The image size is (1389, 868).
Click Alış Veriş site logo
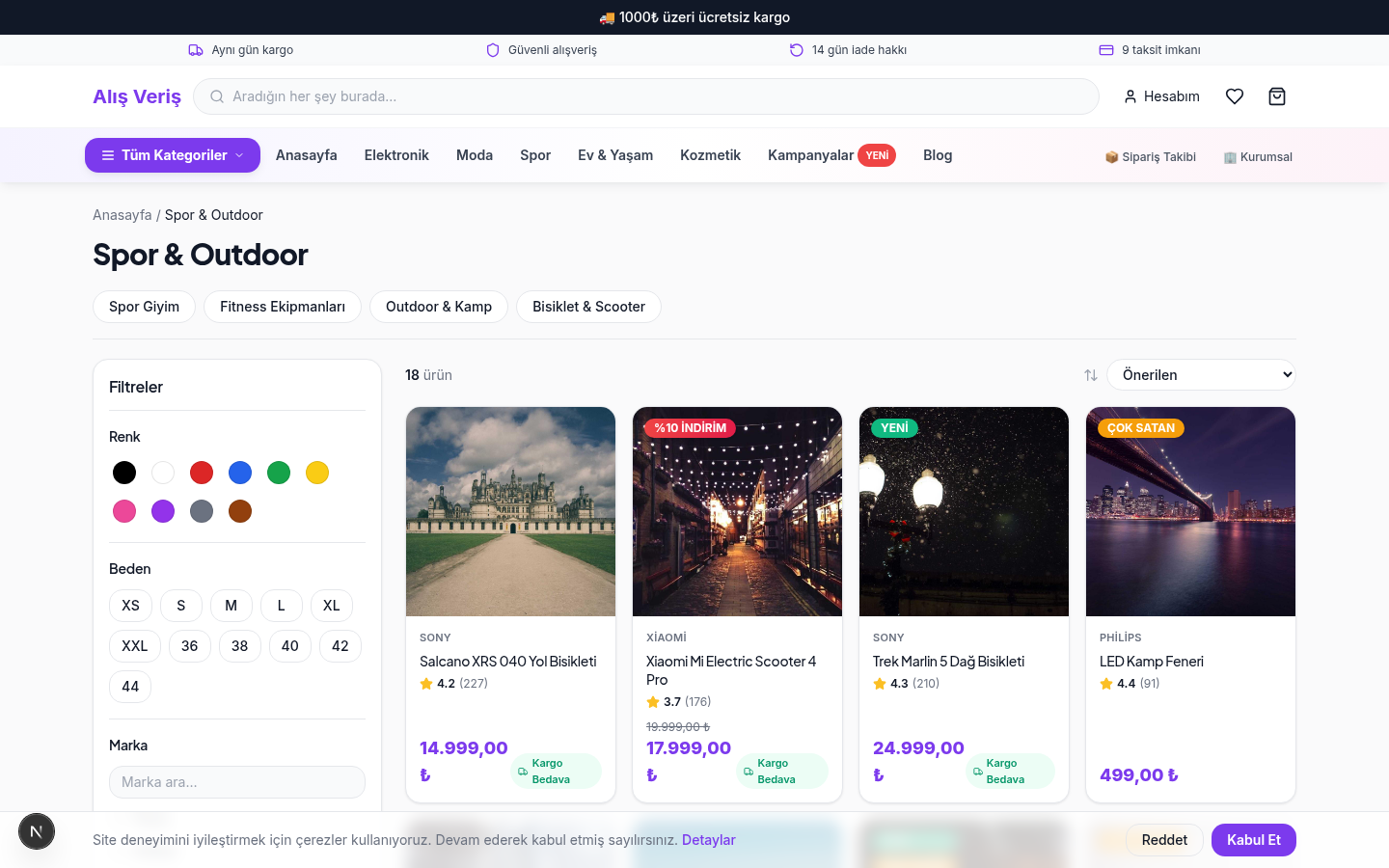click(x=137, y=96)
